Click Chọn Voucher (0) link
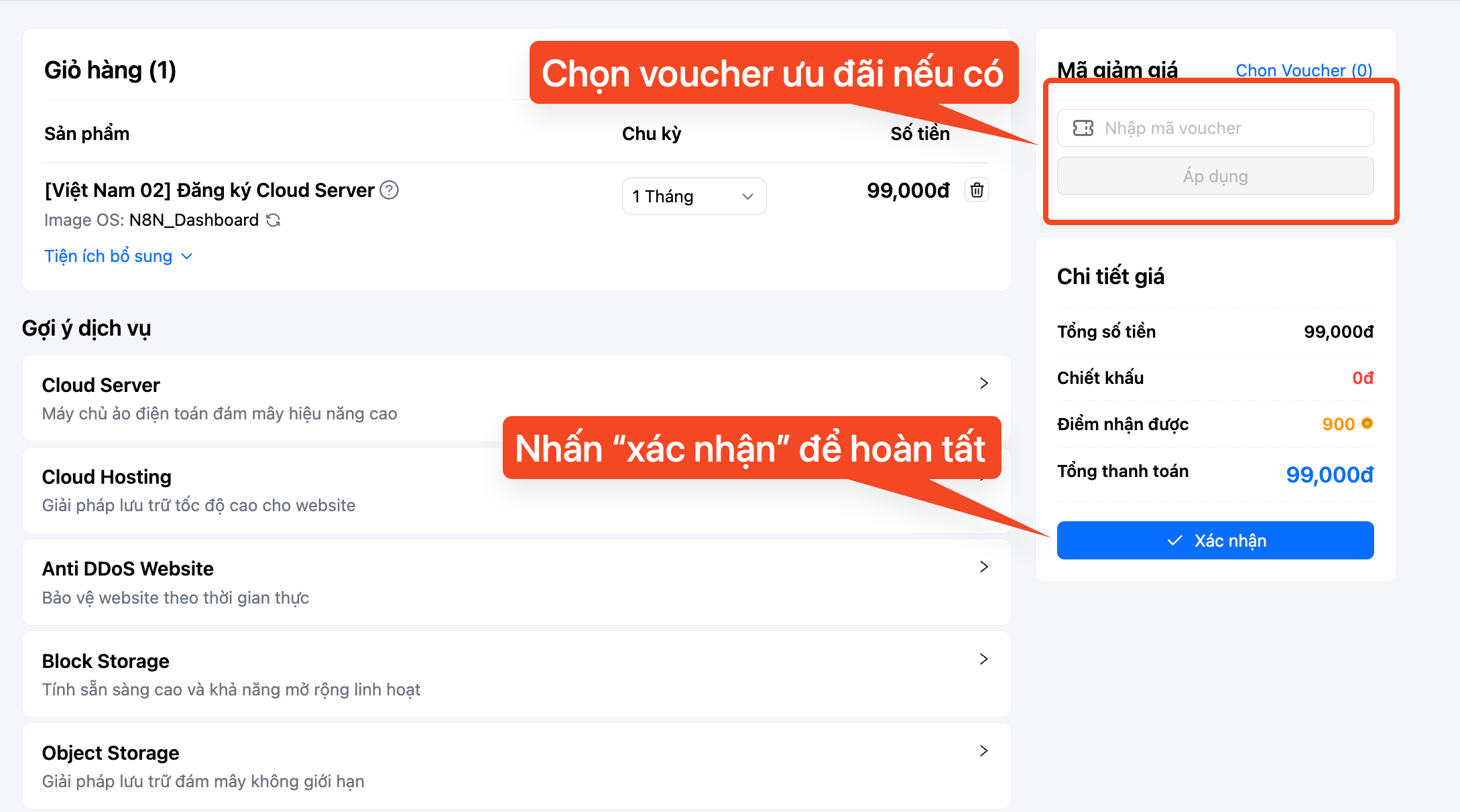1460x812 pixels. (1304, 70)
